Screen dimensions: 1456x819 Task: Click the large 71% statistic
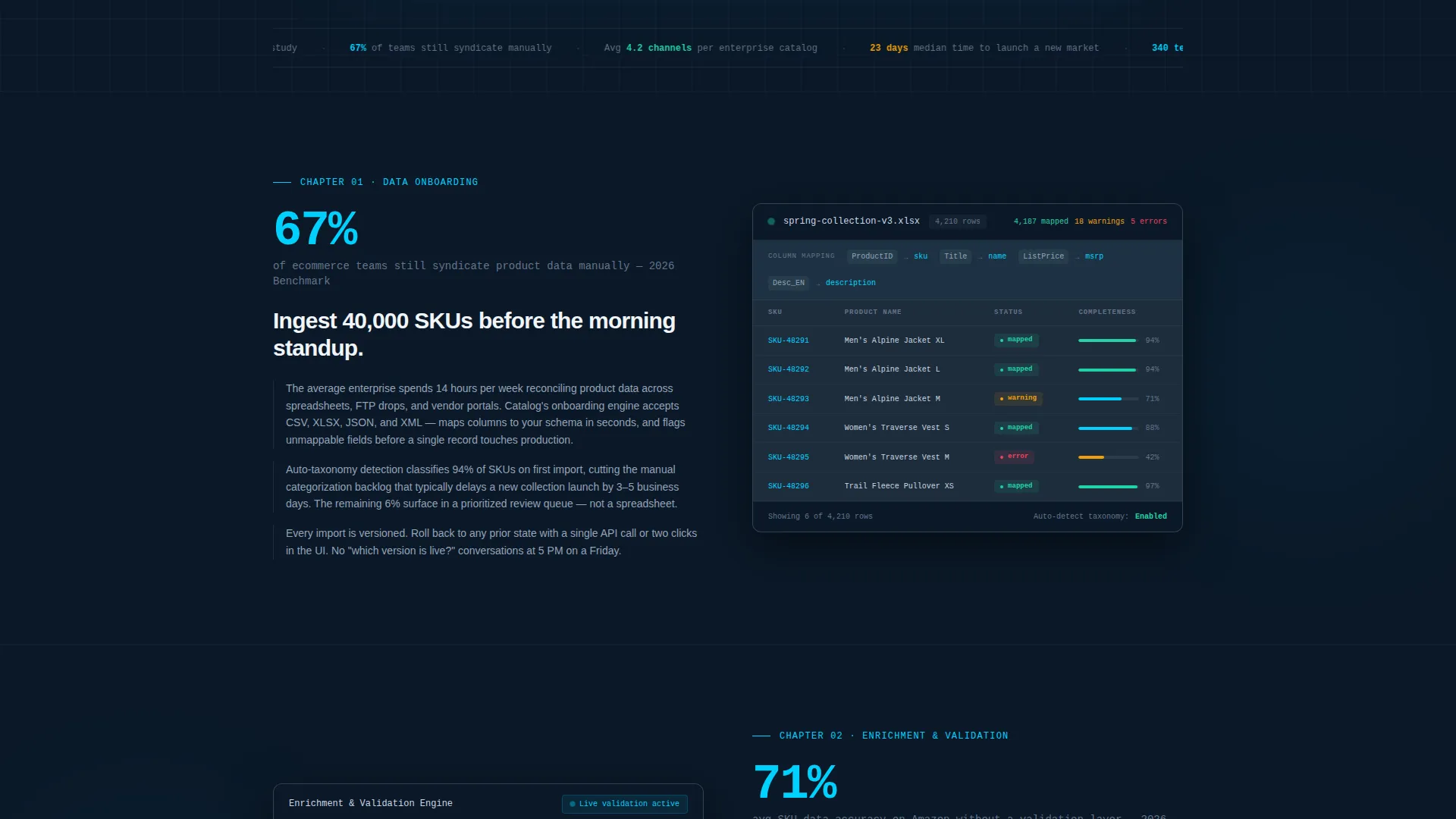click(x=795, y=782)
